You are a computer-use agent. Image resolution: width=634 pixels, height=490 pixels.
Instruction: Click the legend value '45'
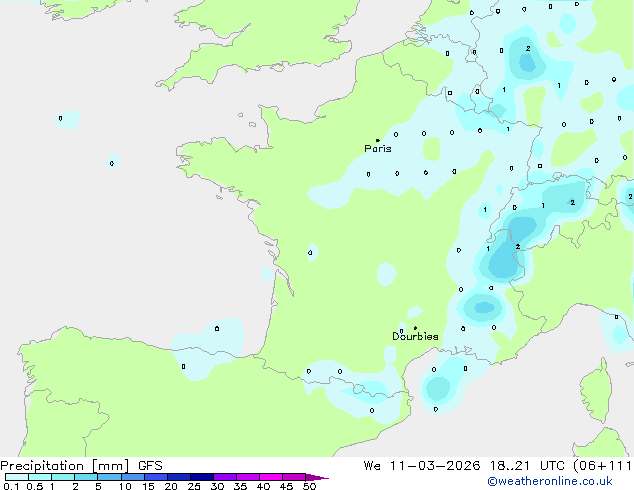286,486
